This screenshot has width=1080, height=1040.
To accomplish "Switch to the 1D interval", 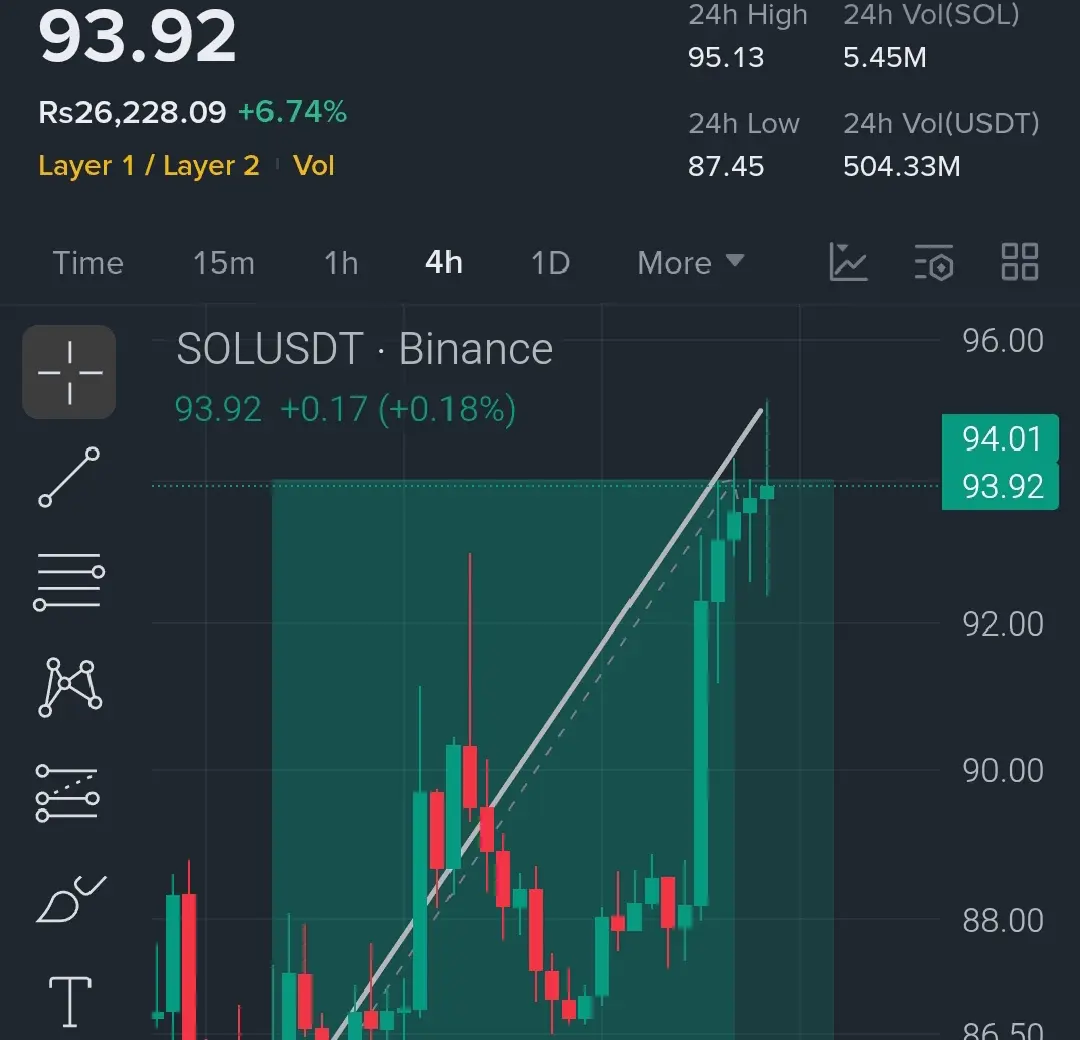I will [550, 263].
